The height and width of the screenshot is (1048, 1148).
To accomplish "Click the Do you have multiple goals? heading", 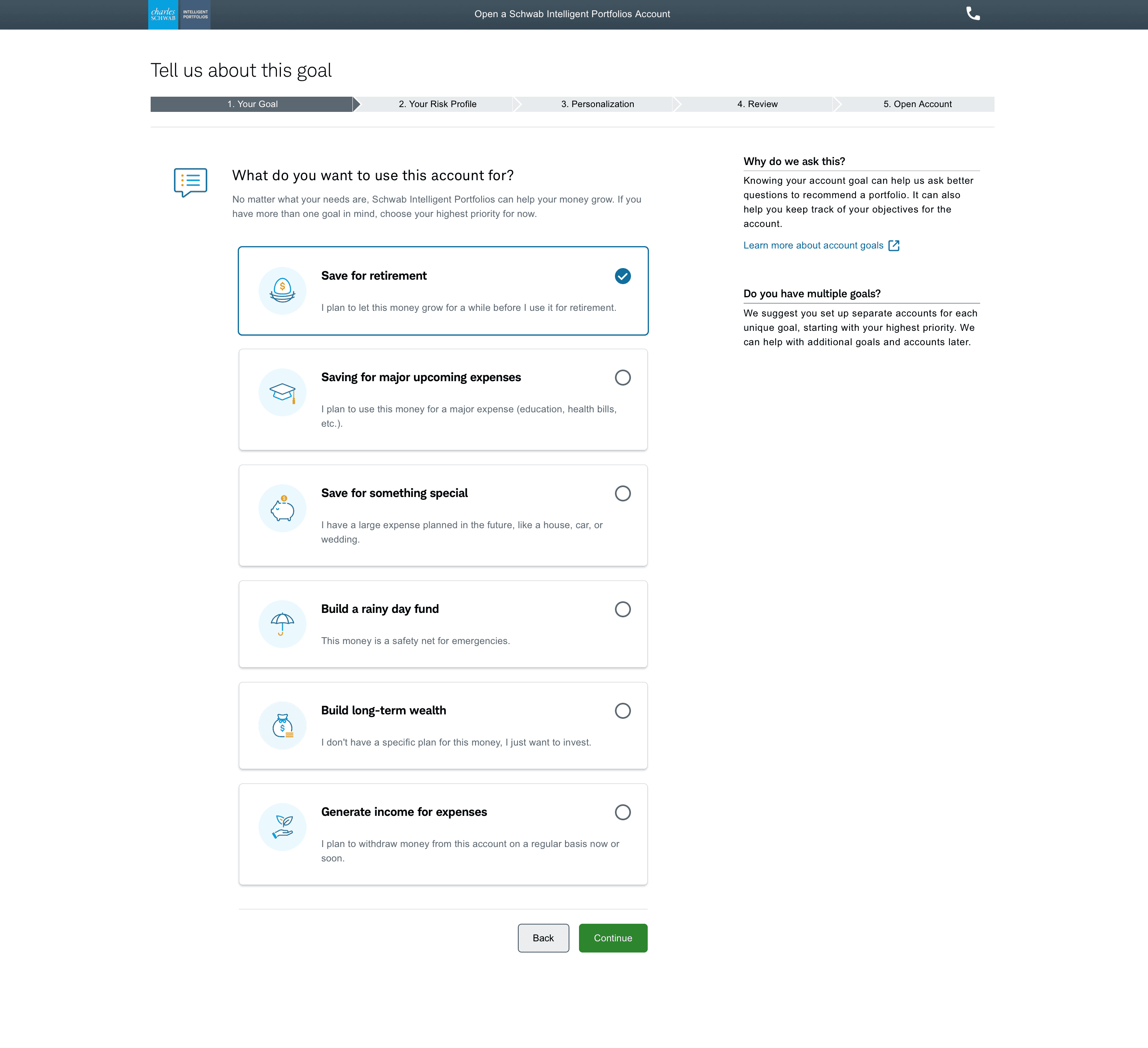I will (812, 294).
